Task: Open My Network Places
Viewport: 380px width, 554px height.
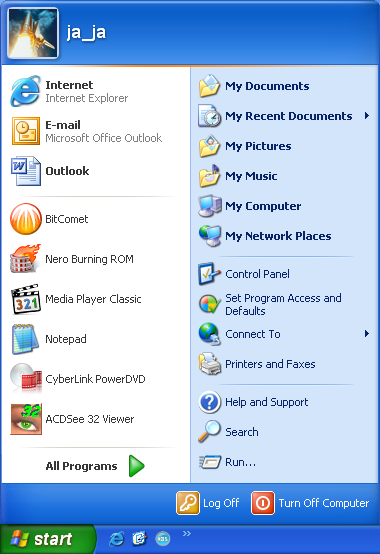Action: [284, 236]
